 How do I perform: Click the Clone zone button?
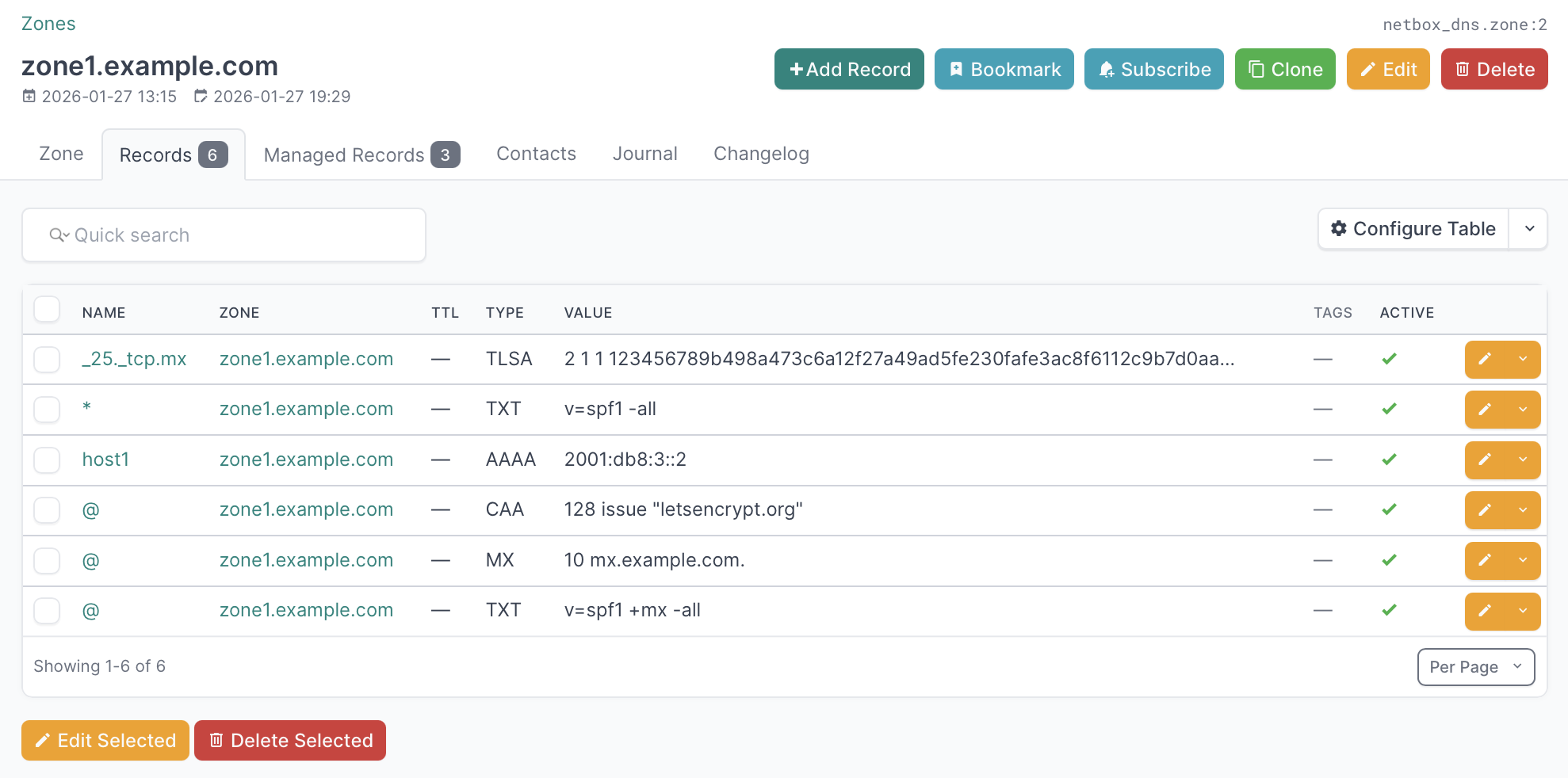click(1284, 70)
